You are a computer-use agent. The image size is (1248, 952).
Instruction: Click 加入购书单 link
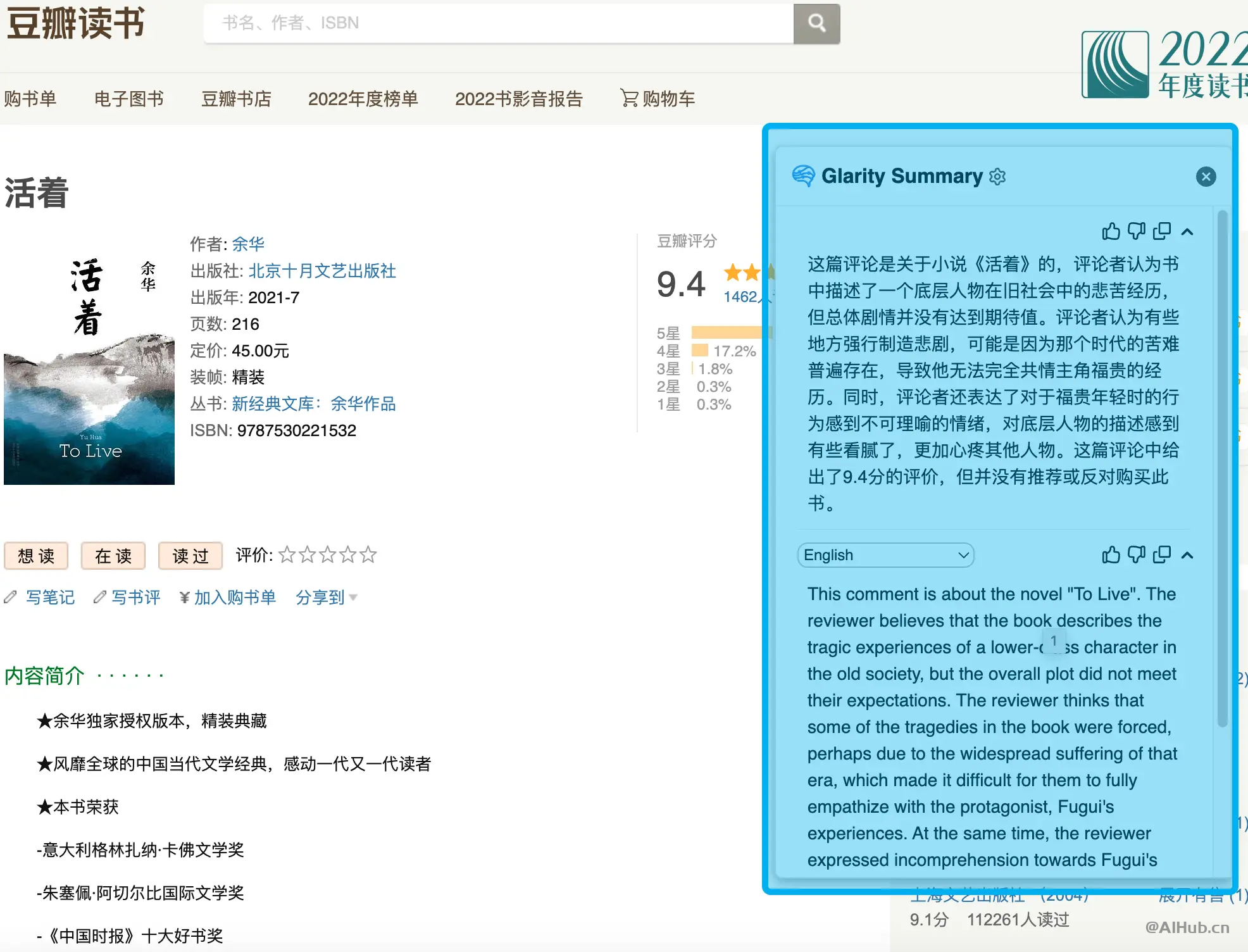coord(235,597)
